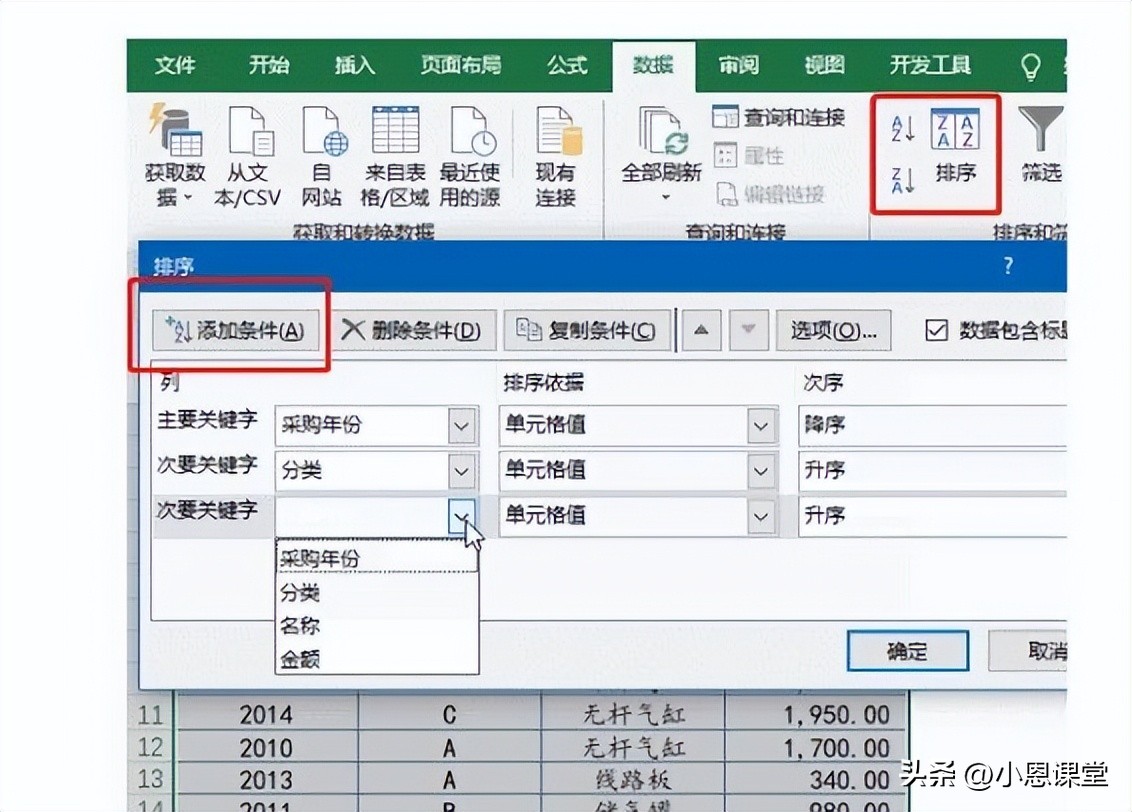This screenshot has height=812, width=1132.
Task: Click the 降序 order field
Action: pyautogui.click(x=930, y=425)
